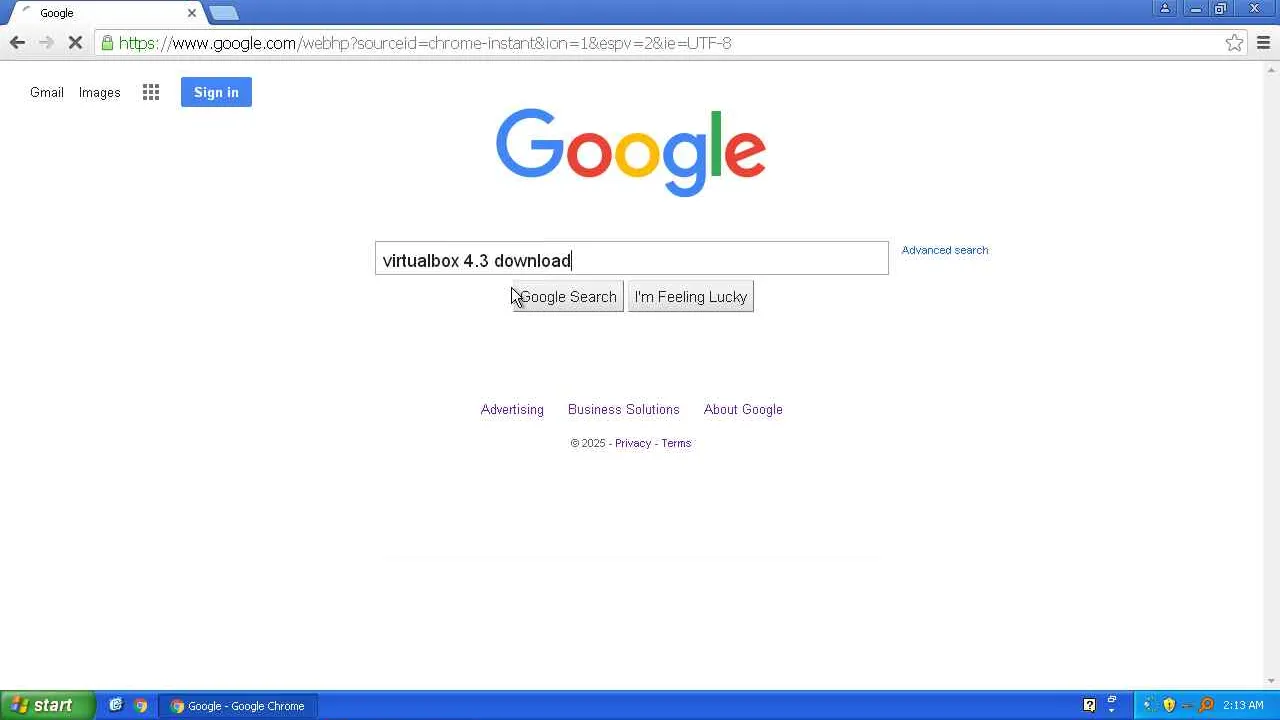Launch the blue quick launch icon beside Start
The image size is (1280, 720).
click(116, 705)
